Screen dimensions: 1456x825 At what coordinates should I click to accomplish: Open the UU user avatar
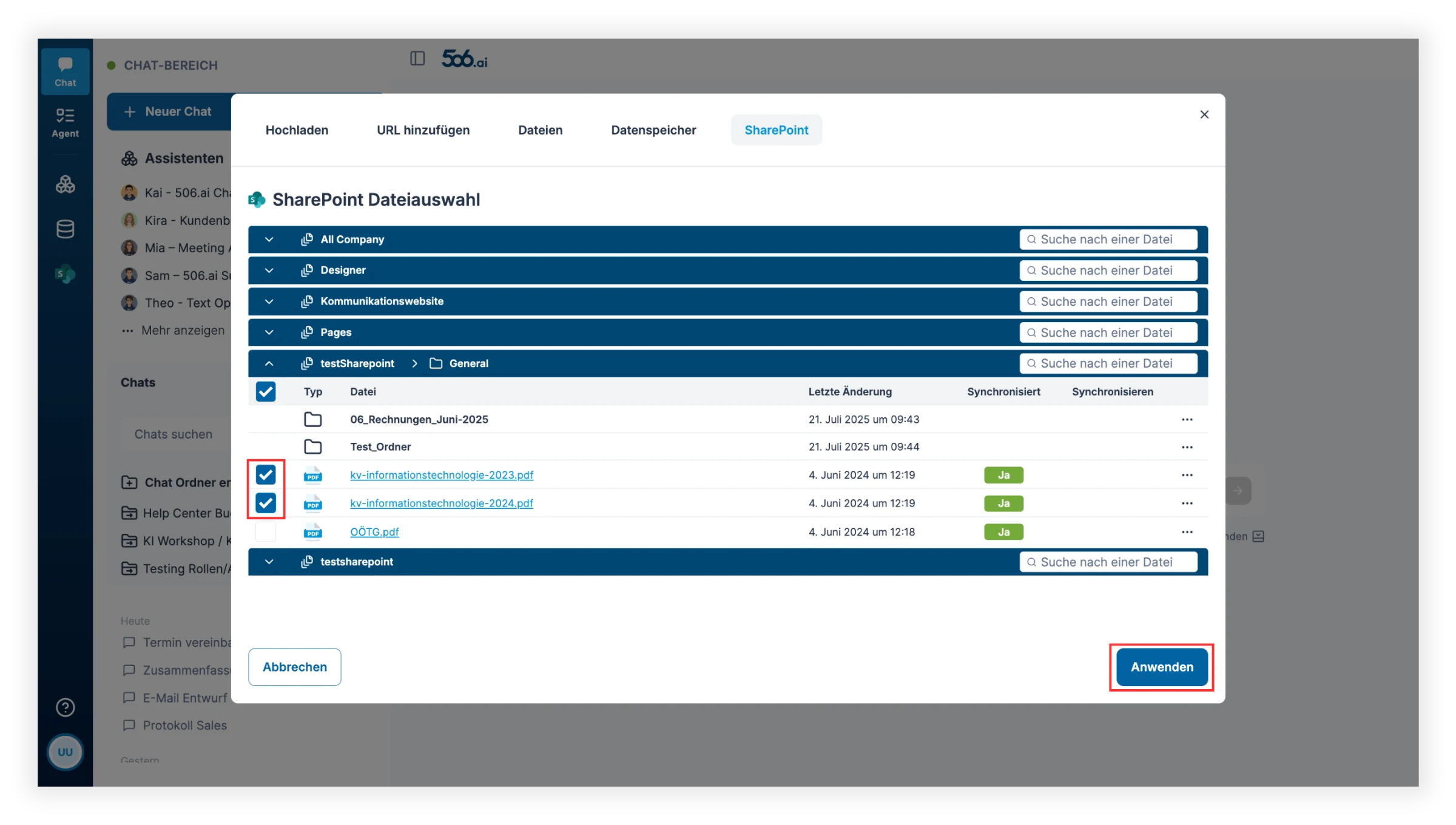[x=65, y=752]
